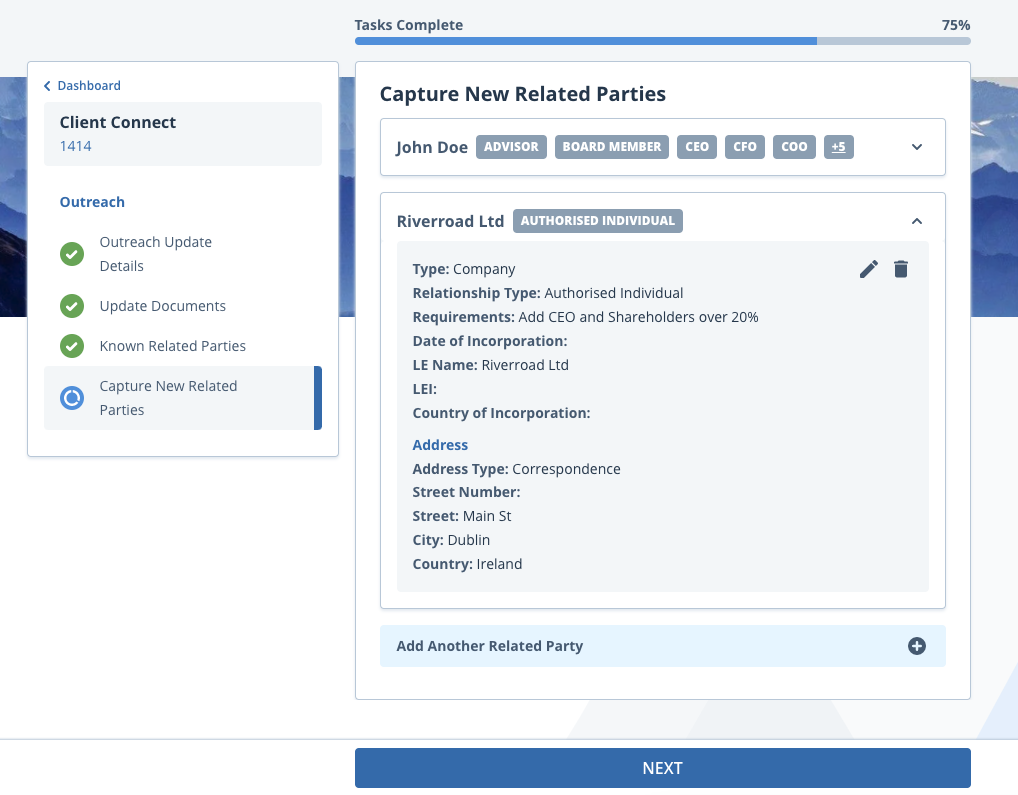Click the AUTHORISED INDIVIDUAL badge on Riverroad Ltd
This screenshot has width=1018, height=795.
(x=597, y=221)
